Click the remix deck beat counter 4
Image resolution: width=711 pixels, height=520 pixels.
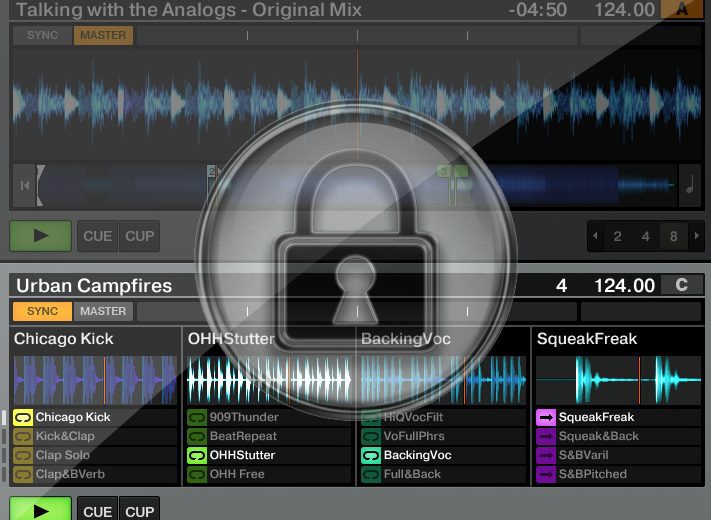(x=561, y=286)
